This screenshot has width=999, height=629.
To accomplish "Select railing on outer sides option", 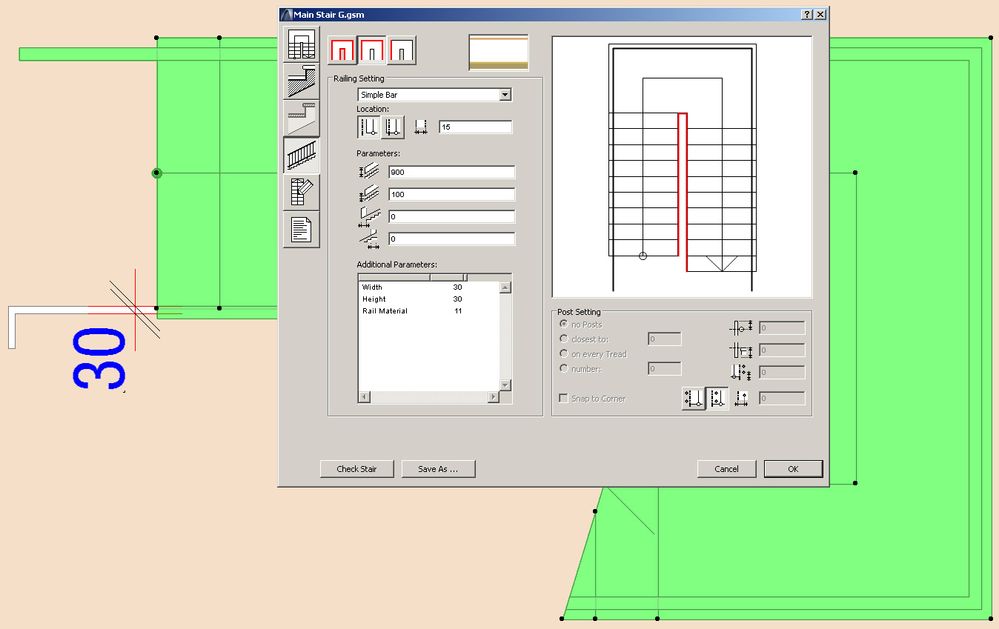I will [x=372, y=50].
